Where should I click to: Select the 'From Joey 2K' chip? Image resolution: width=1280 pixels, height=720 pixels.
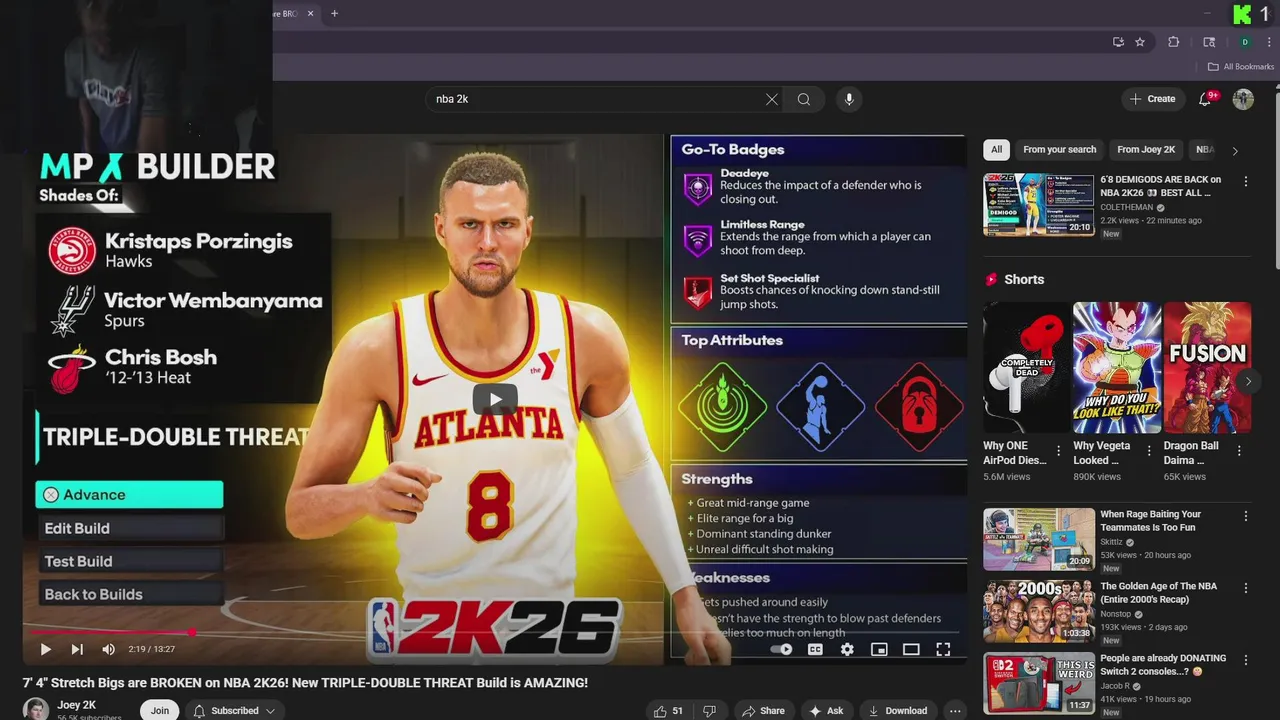pos(1146,150)
